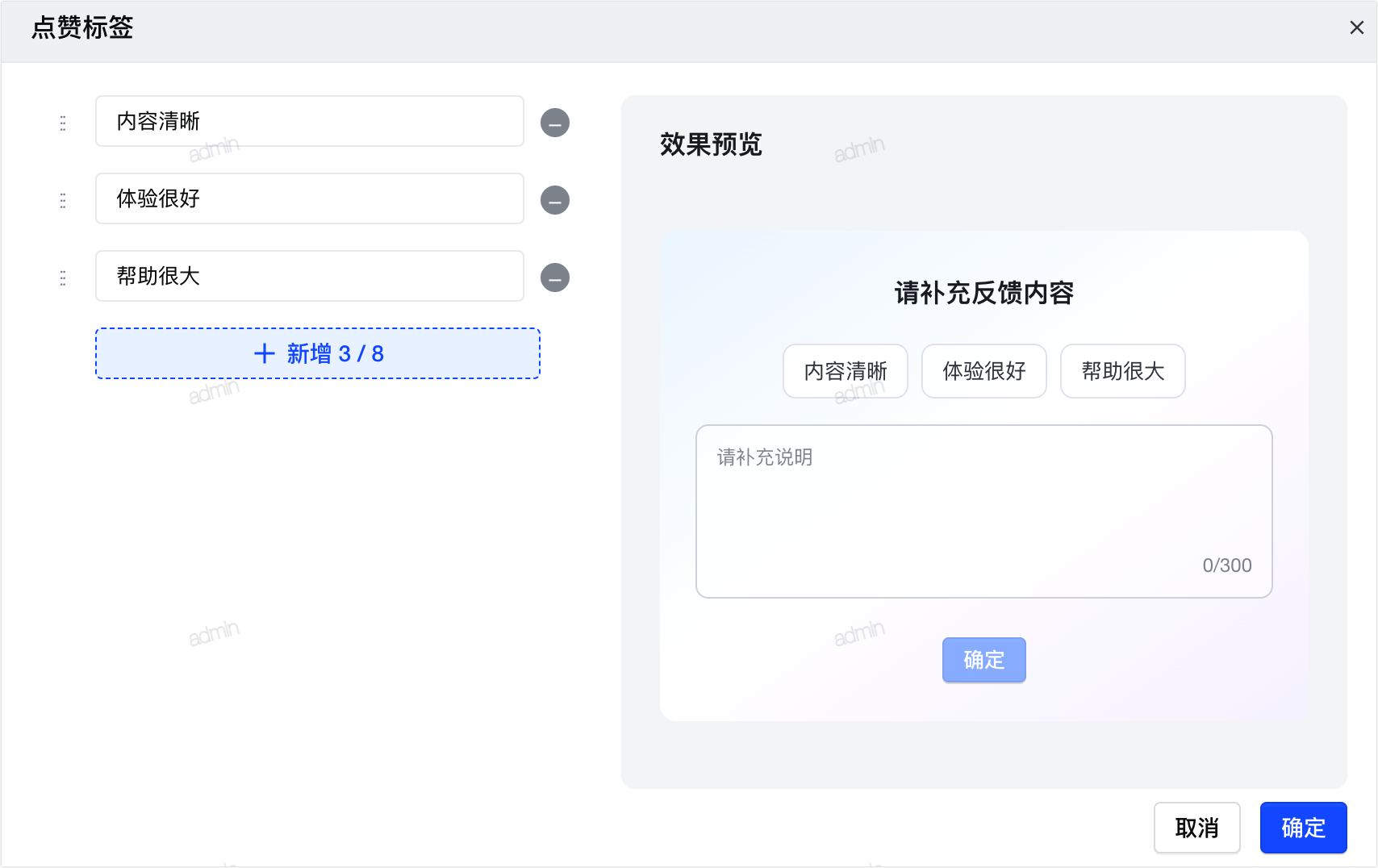Click the 点赞标签 dialog title
Screen dimensions: 1378x868
[82, 27]
